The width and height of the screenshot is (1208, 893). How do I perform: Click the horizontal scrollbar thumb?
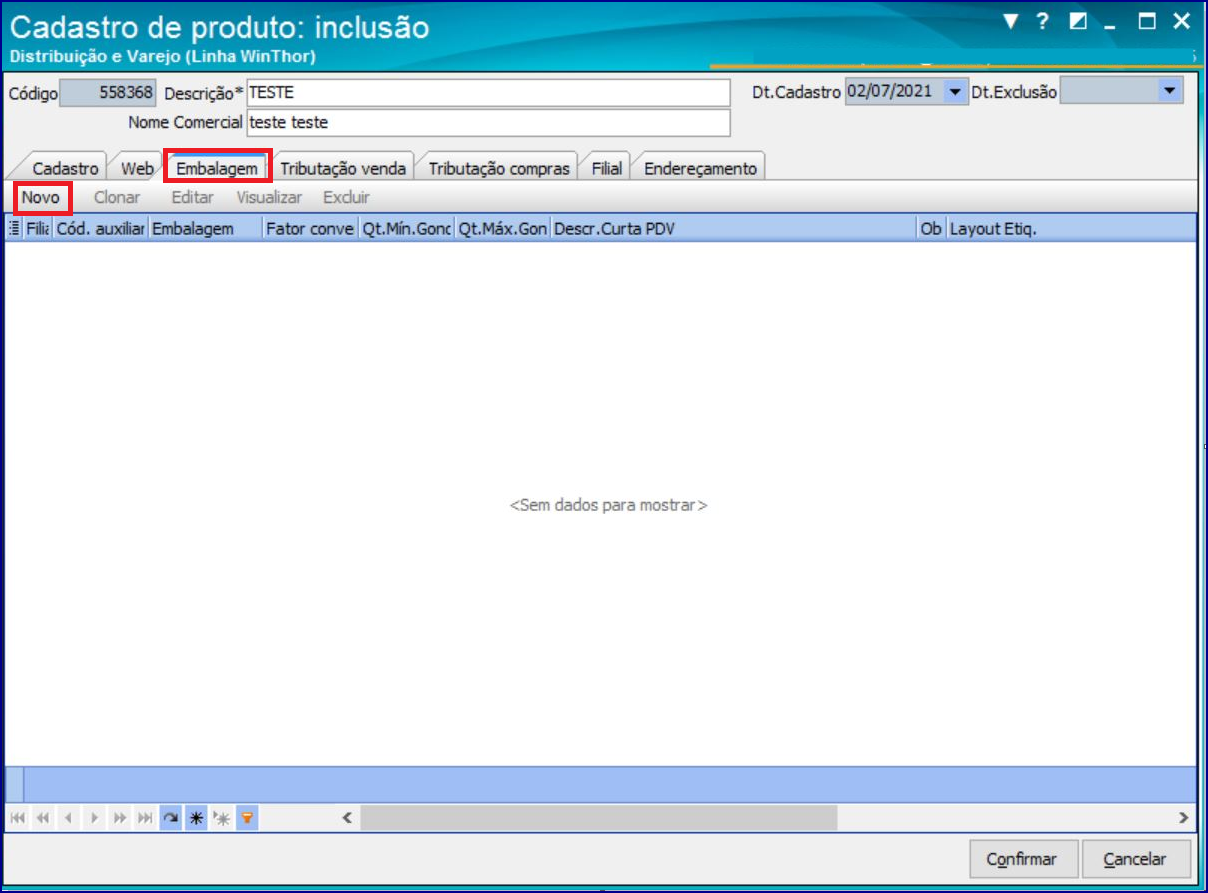tap(598, 818)
